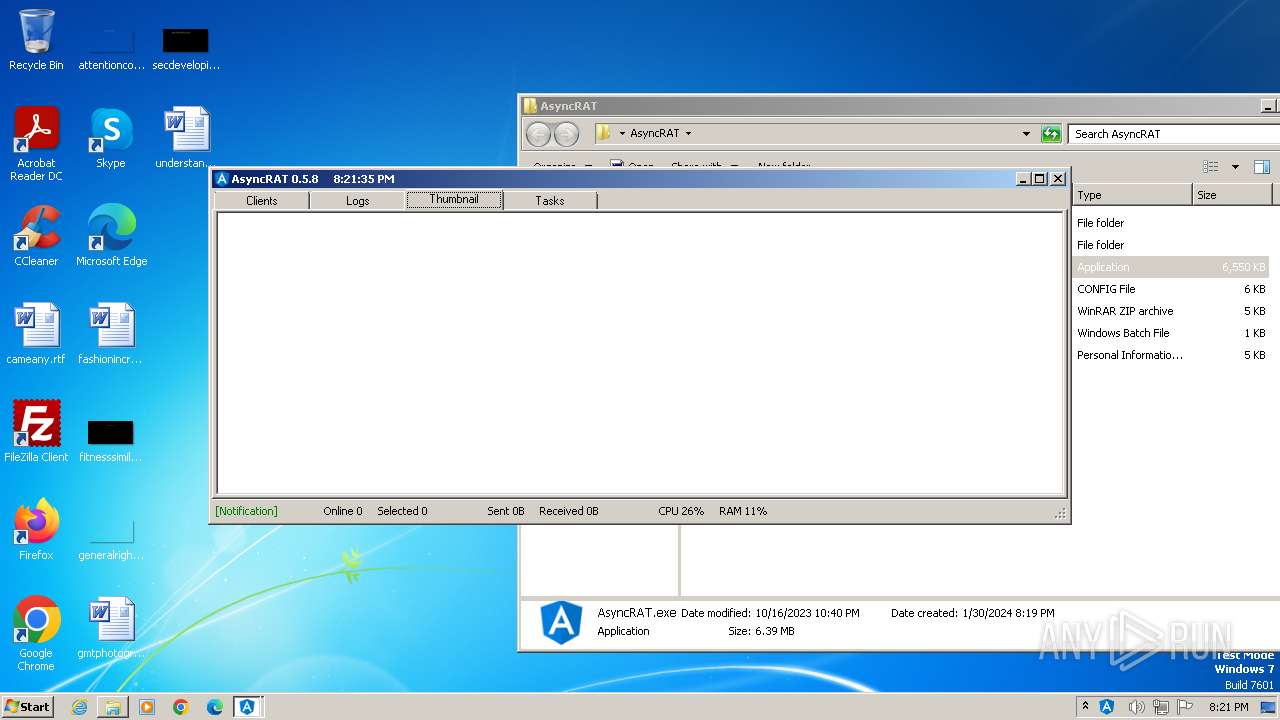Show hidden system tray icons
1280x720 pixels.
click(1085, 706)
